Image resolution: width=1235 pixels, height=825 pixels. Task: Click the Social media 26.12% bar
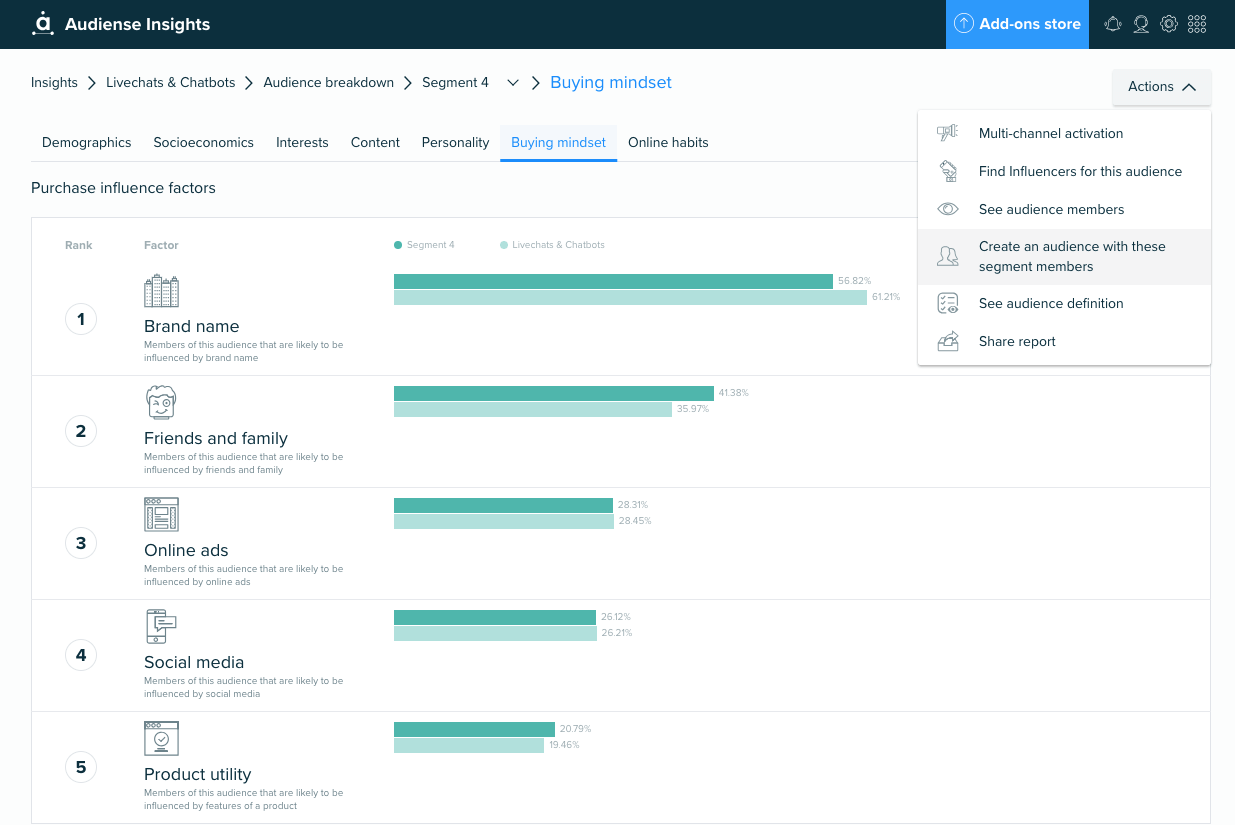click(495, 617)
